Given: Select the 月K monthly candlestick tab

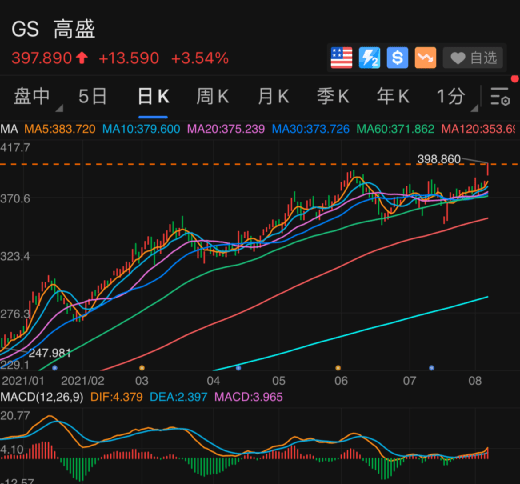Looking at the screenshot, I should (273, 97).
